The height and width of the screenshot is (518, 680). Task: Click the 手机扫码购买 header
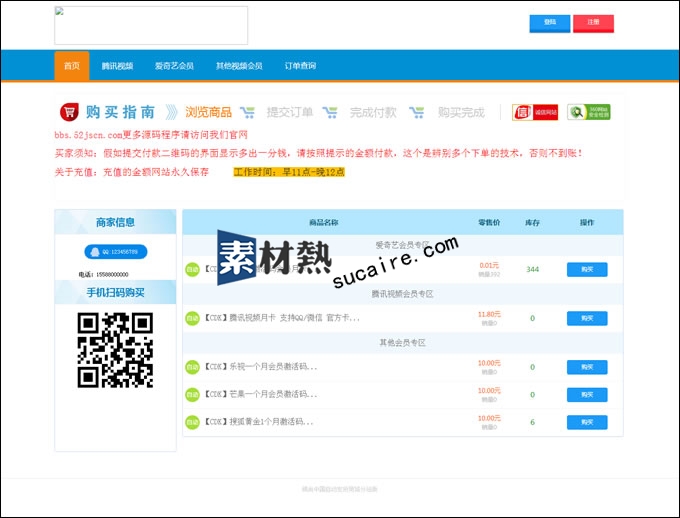(x=115, y=292)
